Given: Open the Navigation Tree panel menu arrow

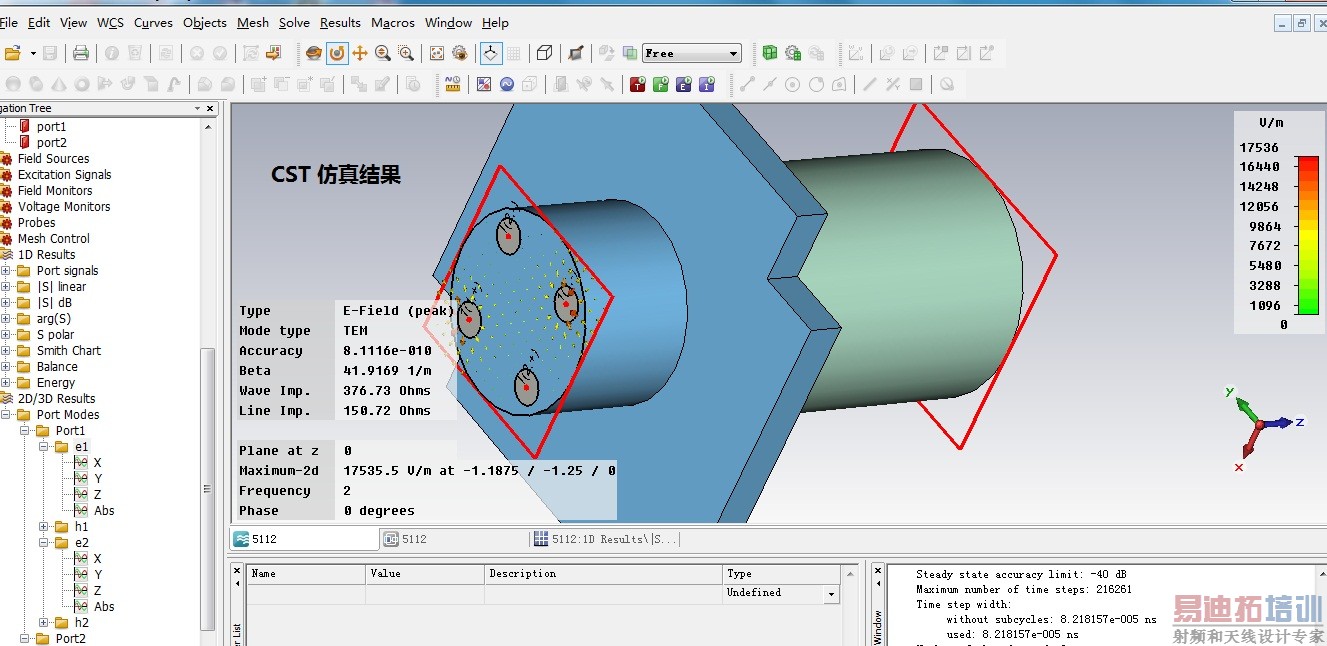Looking at the screenshot, I should pos(197,108).
